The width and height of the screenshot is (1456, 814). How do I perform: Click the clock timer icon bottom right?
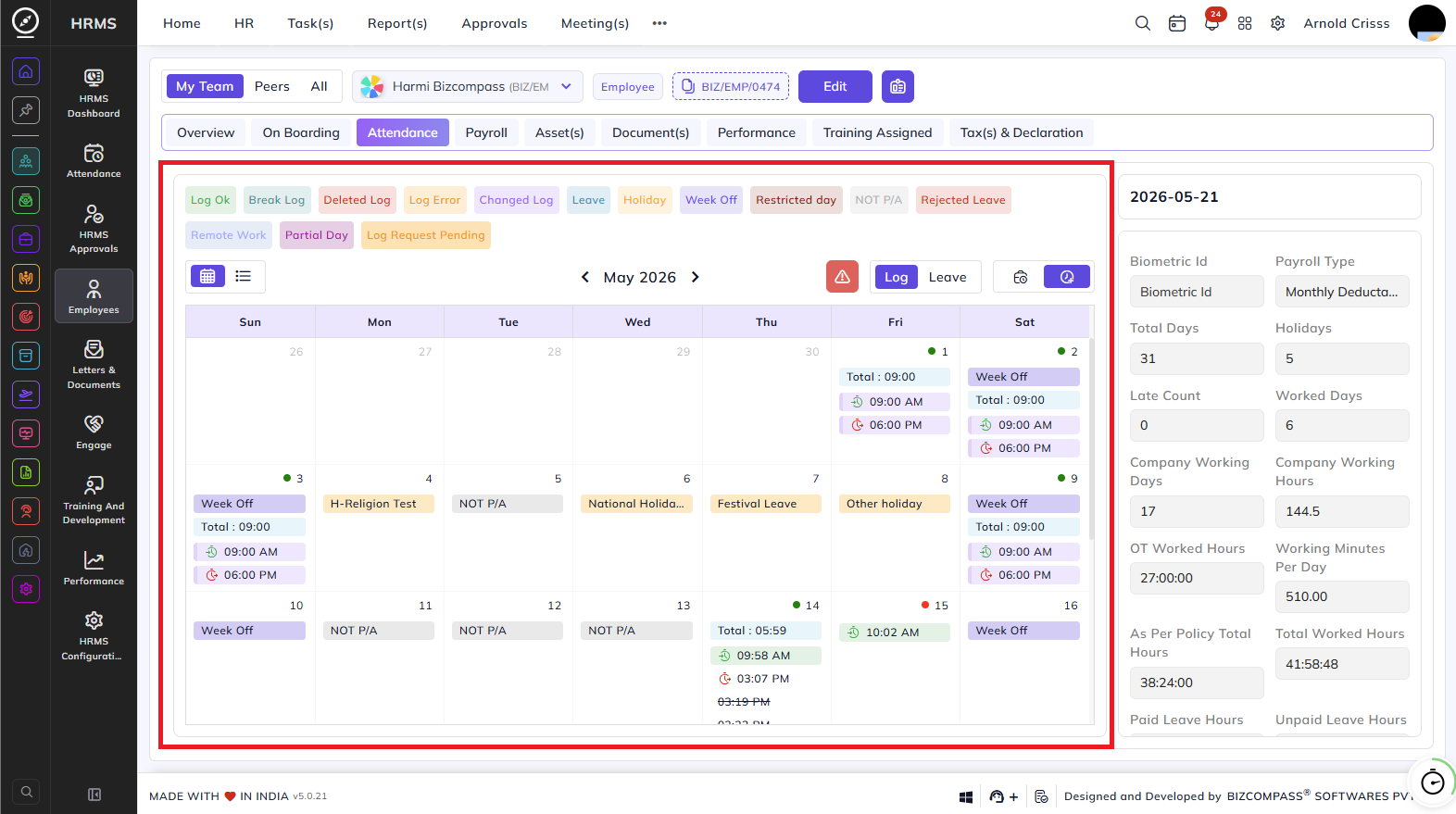(1432, 783)
